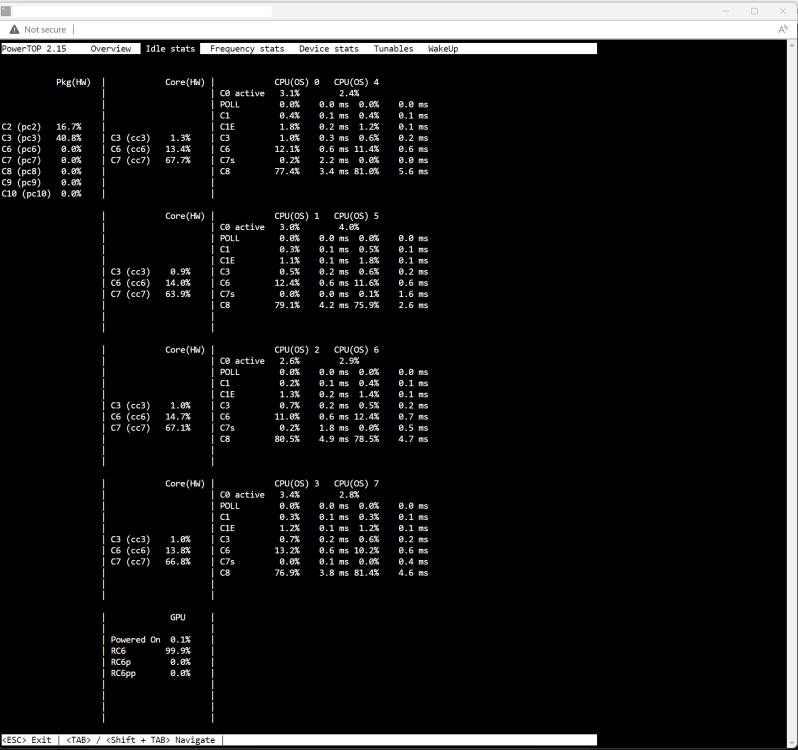Click the RC6p 0.0% row
This screenshot has height=750, width=798.
pyautogui.click(x=151, y=662)
